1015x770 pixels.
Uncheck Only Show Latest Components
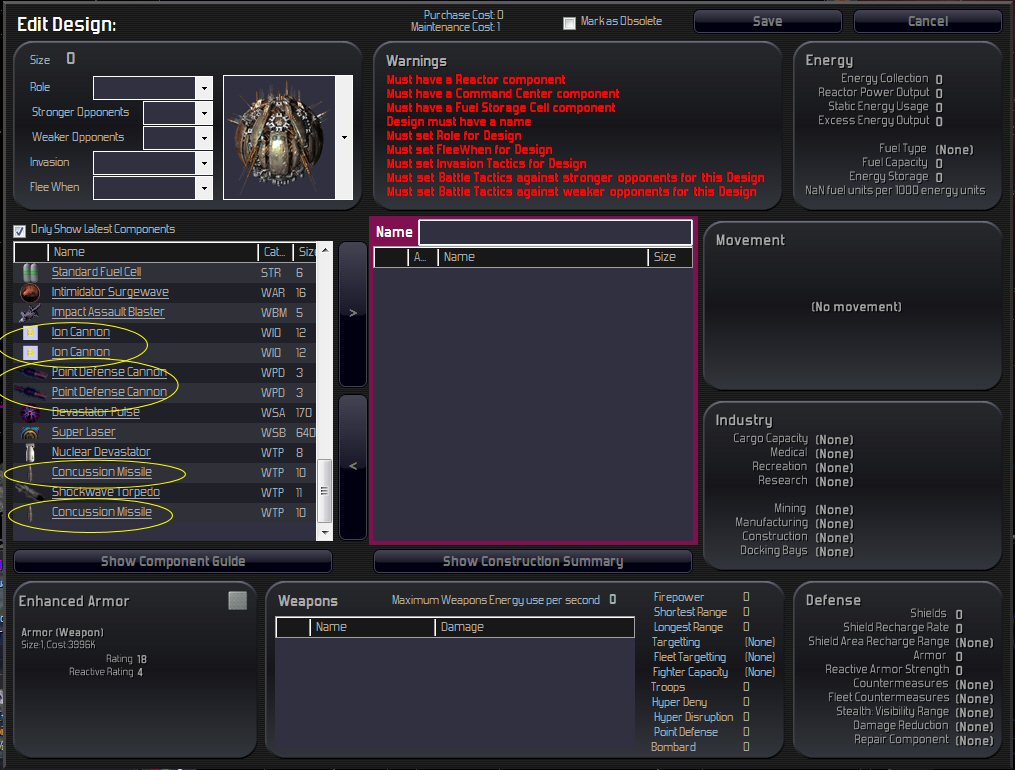(x=19, y=230)
